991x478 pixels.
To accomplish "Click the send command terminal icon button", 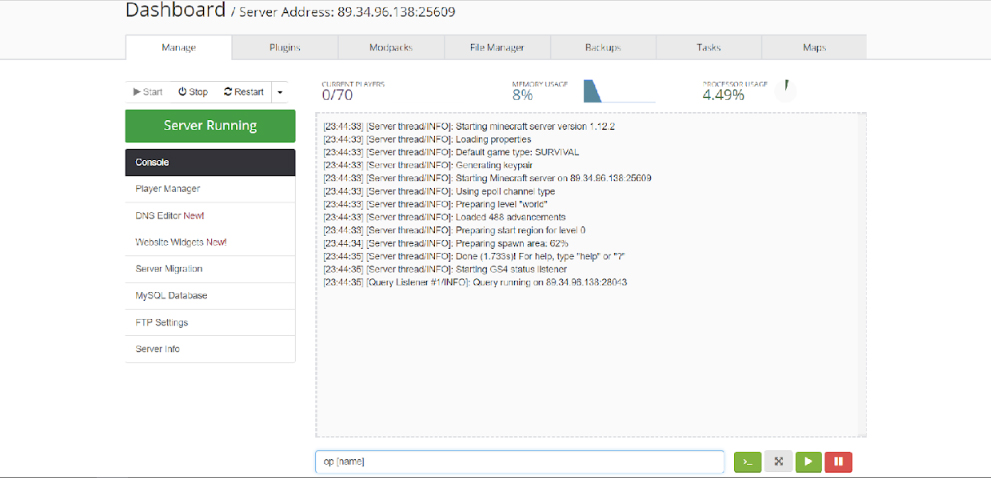I will coord(747,462).
